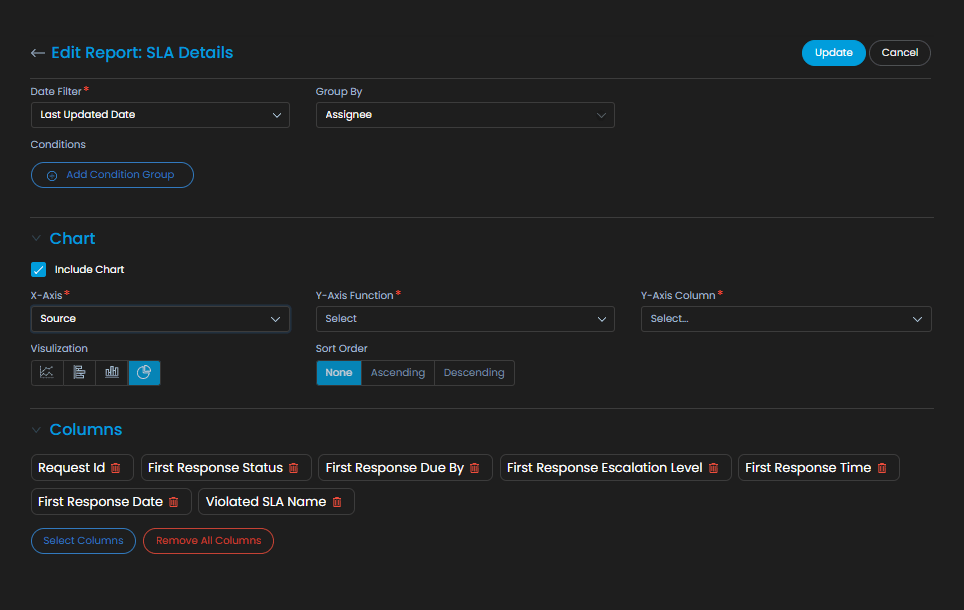The width and height of the screenshot is (964, 610).
Task: Select the vertical bar chart visualization
Action: point(112,373)
